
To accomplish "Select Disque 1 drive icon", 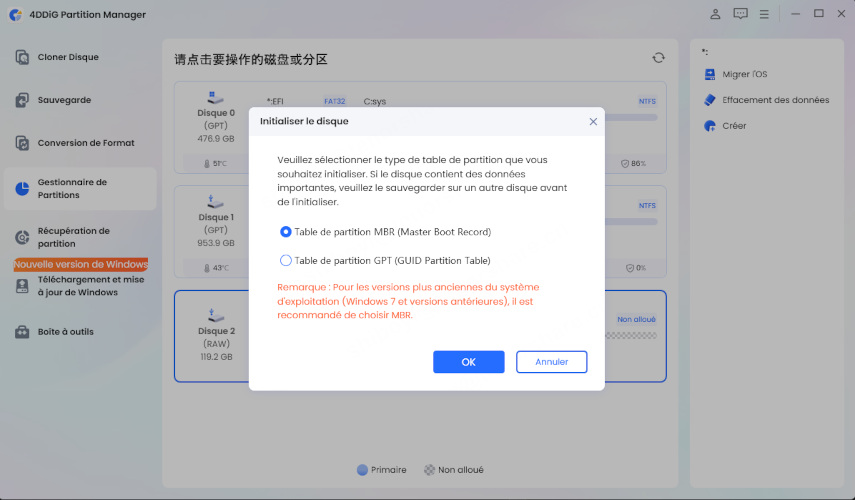I will (x=215, y=202).
